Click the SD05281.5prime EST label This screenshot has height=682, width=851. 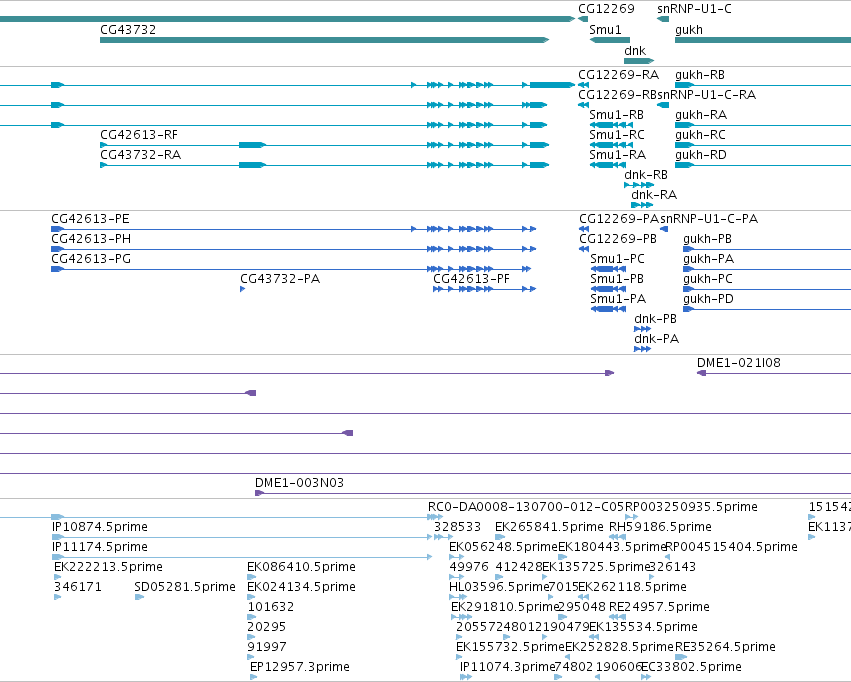pos(185,588)
